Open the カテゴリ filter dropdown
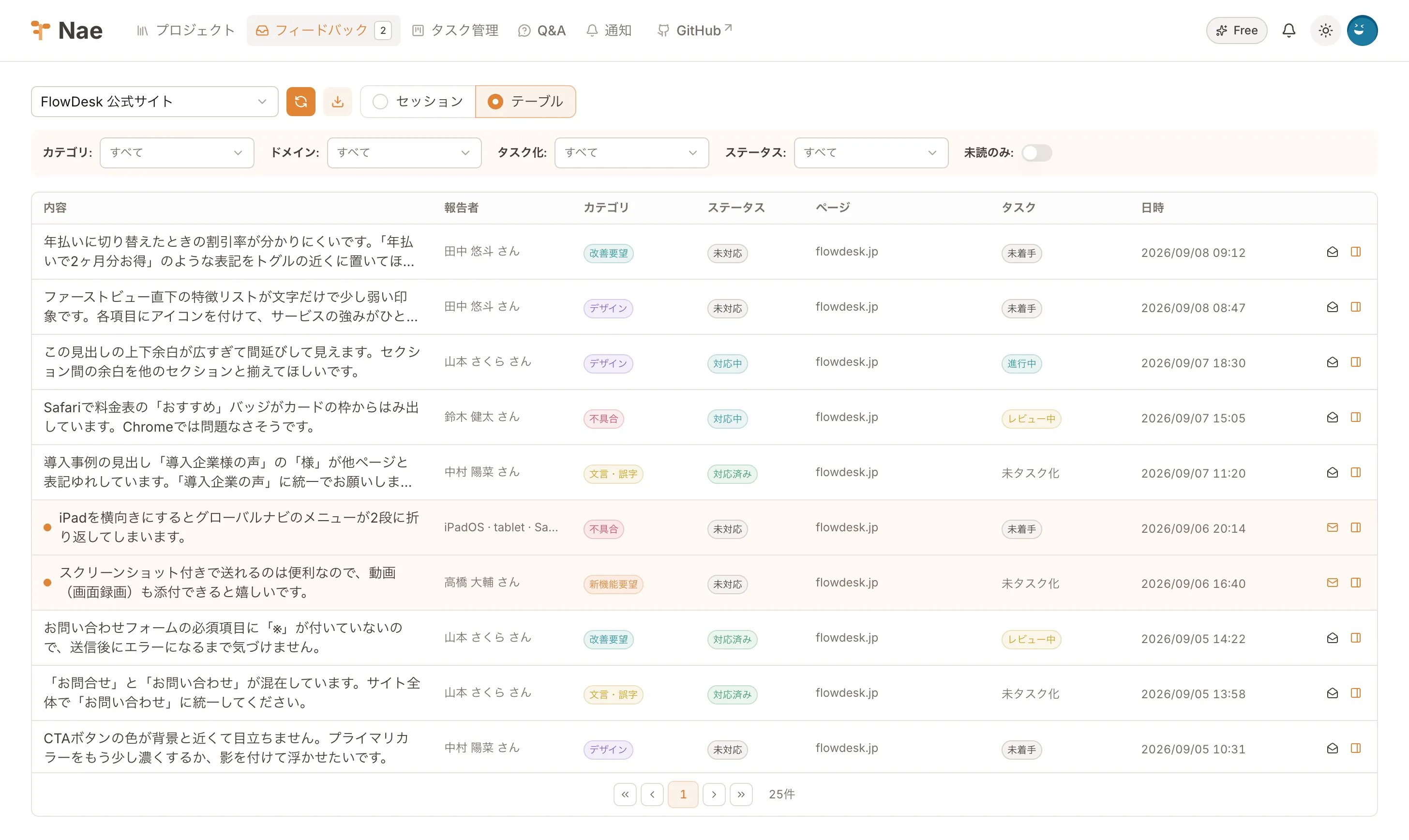 tap(177, 153)
